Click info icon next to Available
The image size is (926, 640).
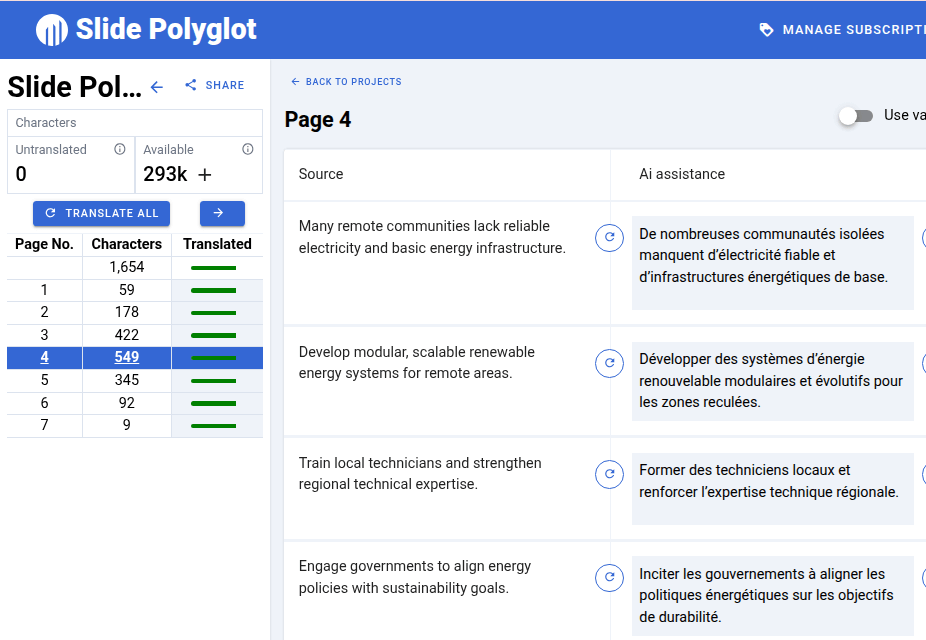(x=248, y=150)
